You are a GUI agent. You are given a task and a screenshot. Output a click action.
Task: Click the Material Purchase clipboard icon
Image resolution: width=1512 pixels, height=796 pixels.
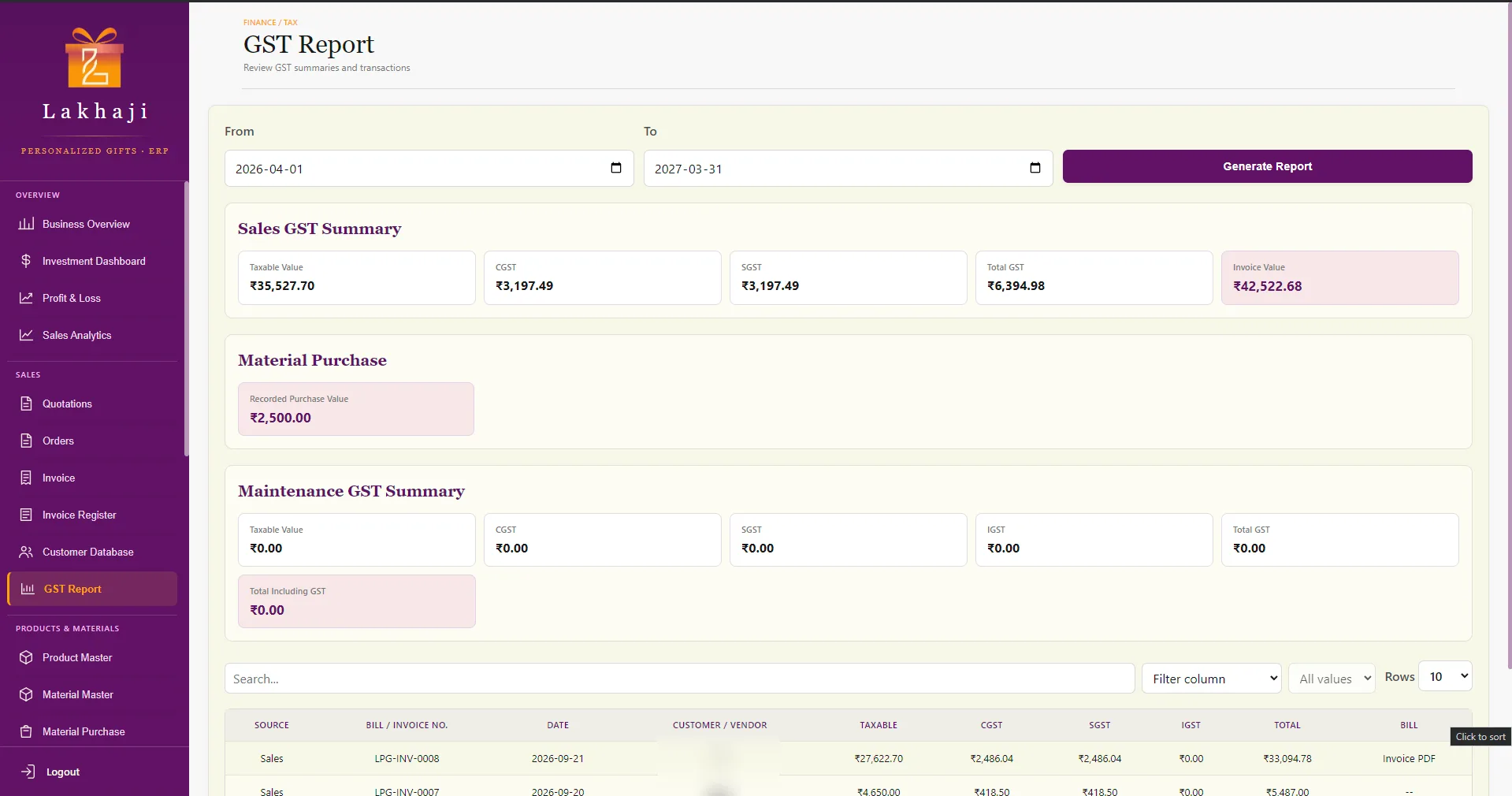click(26, 731)
